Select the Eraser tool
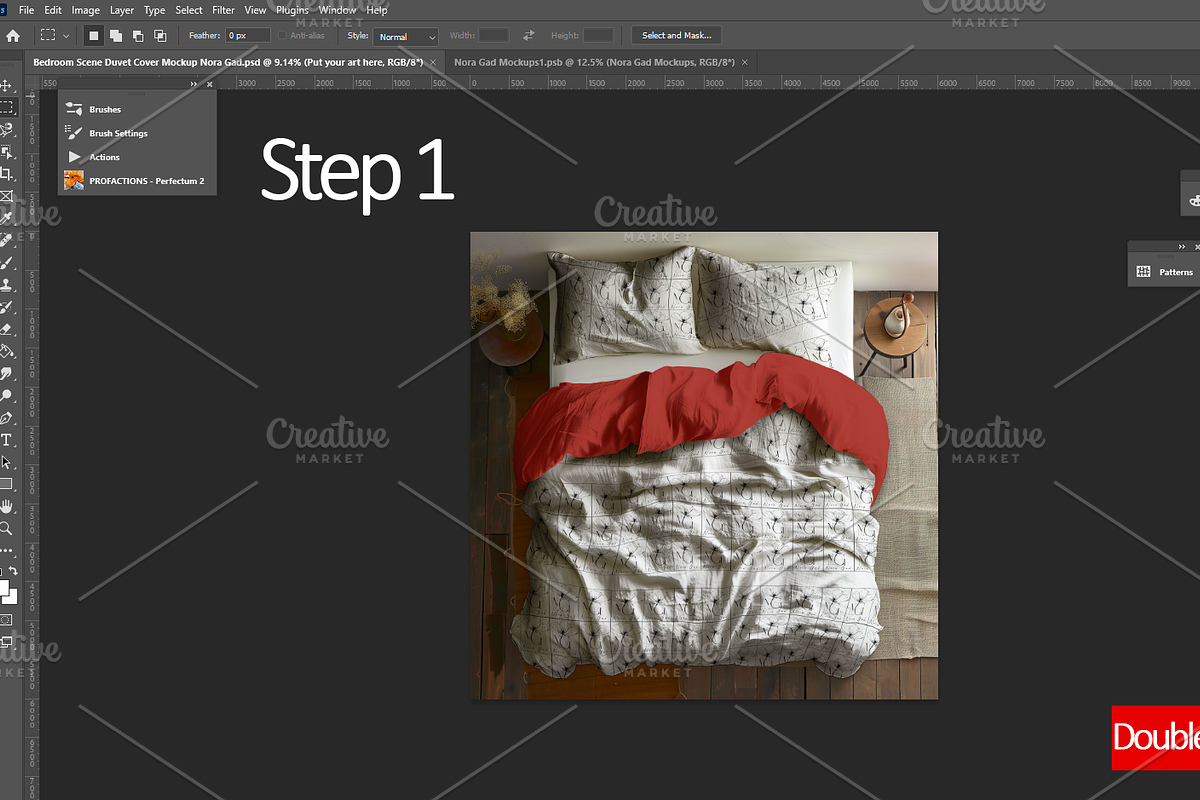This screenshot has width=1200, height=800. click(6, 328)
